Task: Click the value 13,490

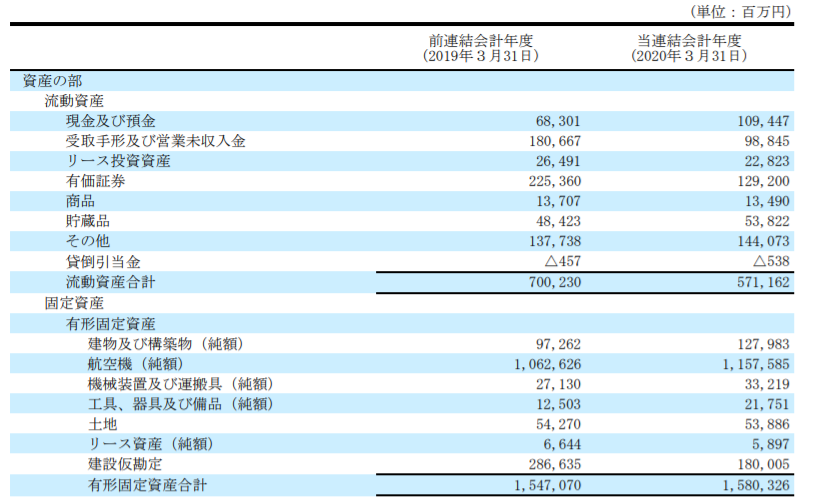Action: pyautogui.click(x=767, y=201)
